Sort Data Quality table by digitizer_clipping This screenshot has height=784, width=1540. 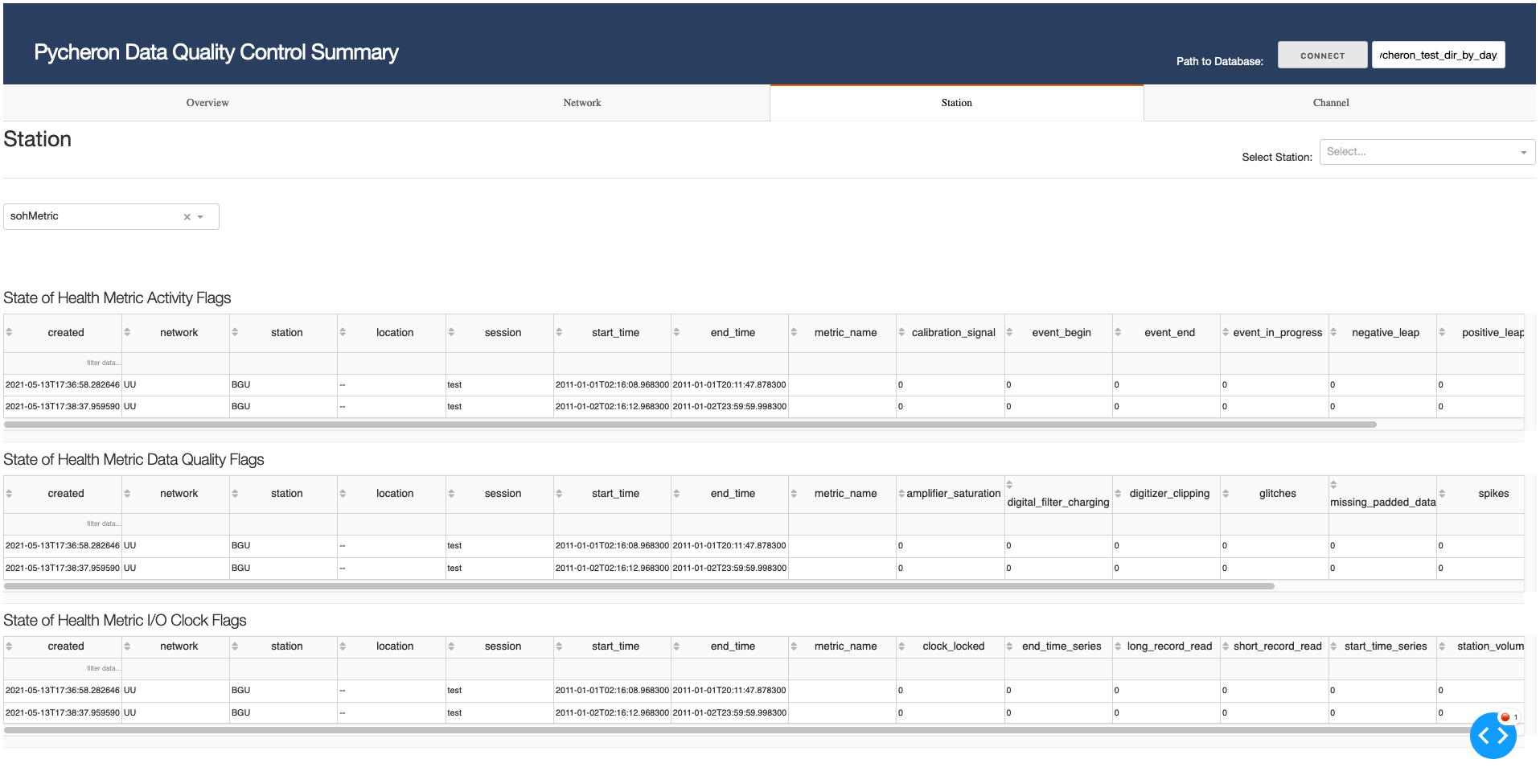(x=1118, y=493)
